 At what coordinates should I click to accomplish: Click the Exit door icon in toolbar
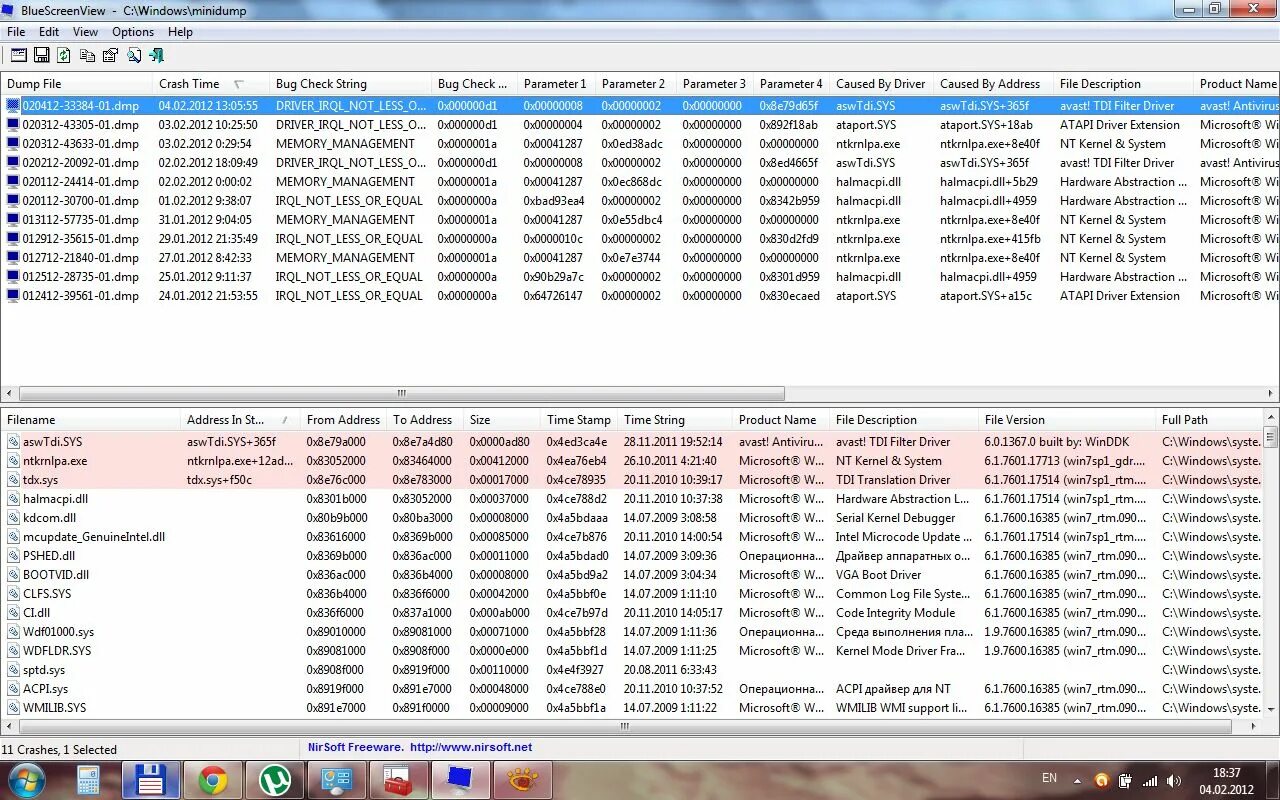coord(157,55)
